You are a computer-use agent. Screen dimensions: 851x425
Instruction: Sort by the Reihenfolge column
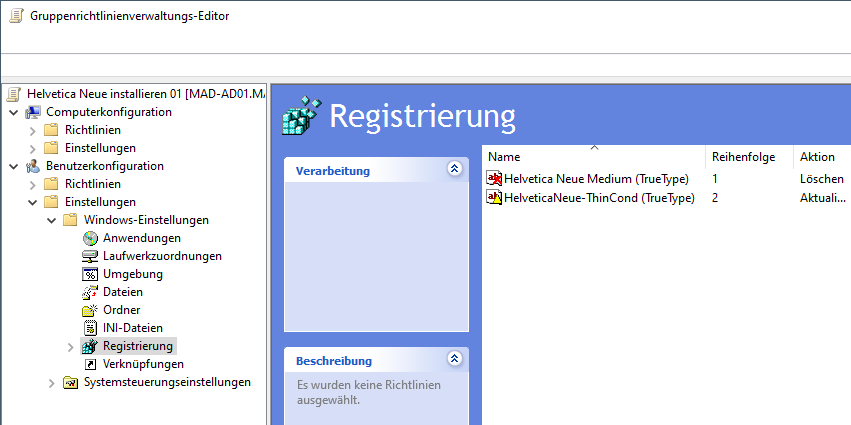tap(742, 157)
